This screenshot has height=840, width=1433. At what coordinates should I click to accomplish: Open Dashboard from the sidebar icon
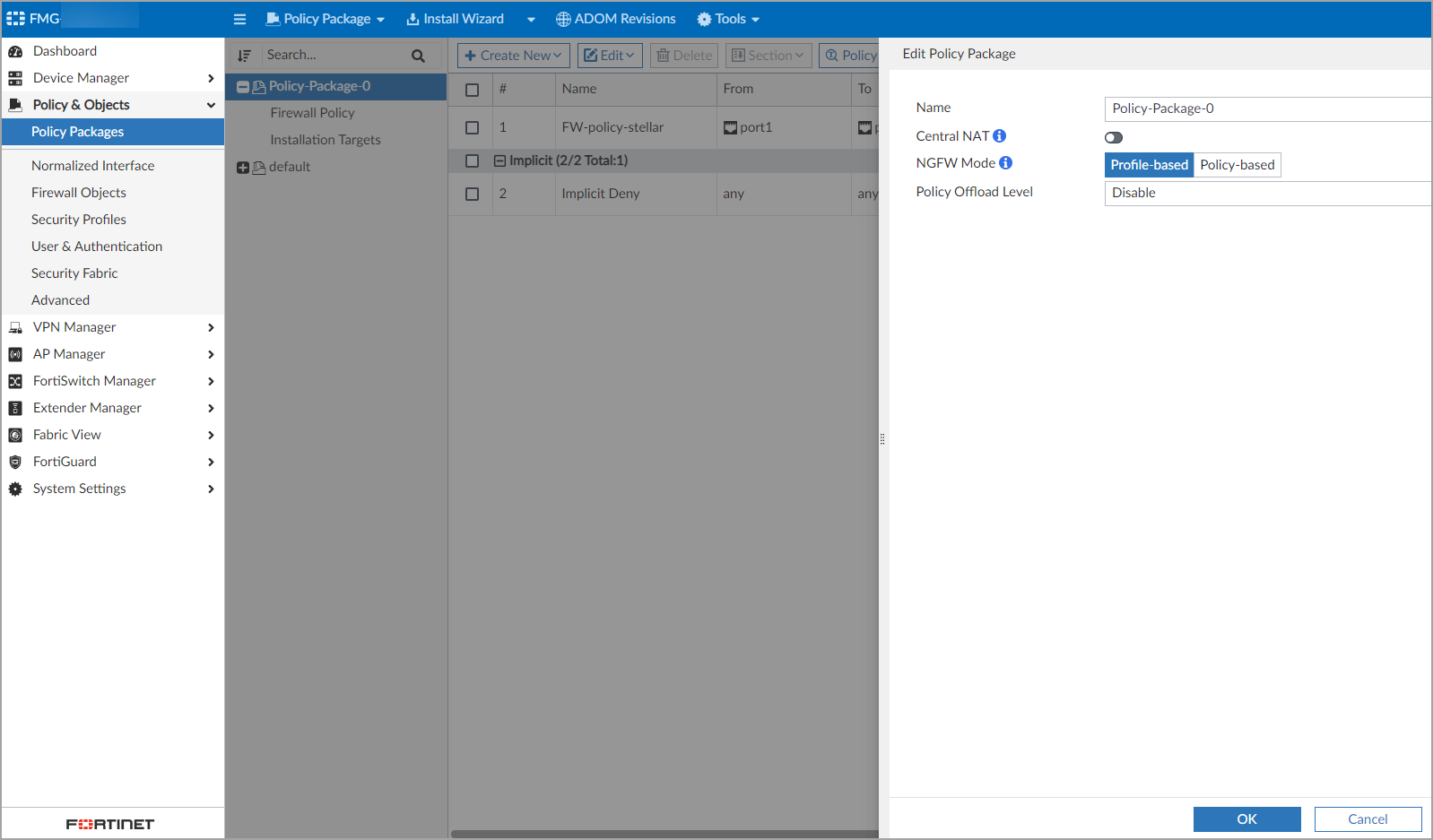click(x=15, y=51)
